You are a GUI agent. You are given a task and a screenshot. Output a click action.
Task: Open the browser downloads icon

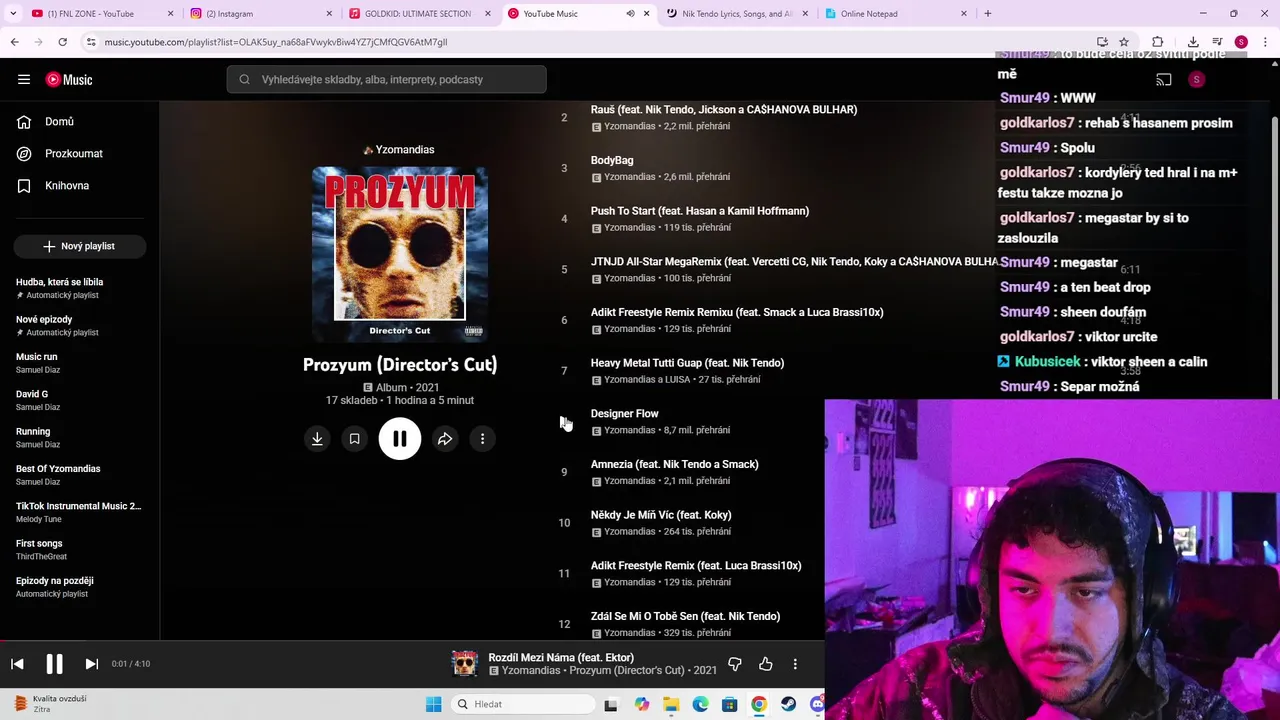pyautogui.click(x=1193, y=42)
